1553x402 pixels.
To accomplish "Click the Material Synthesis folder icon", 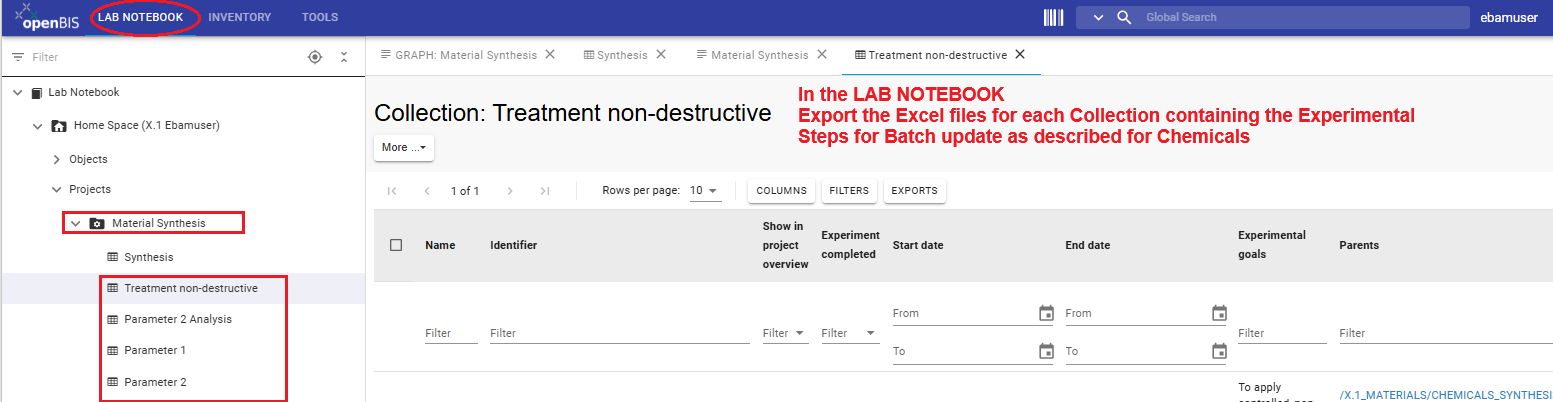I will point(97,223).
